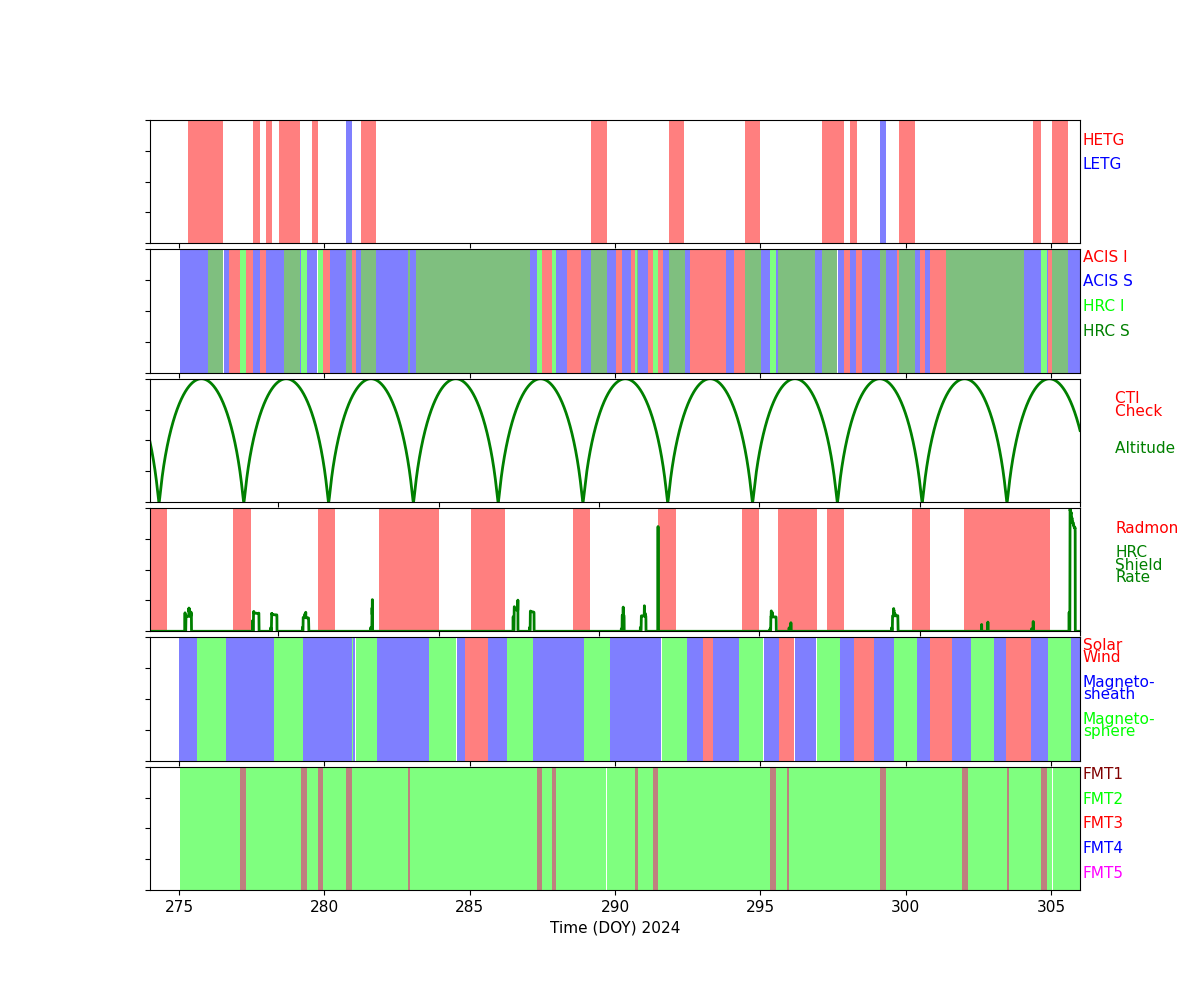
Task: Click the FMT3 legend label
Action: (x=1103, y=823)
